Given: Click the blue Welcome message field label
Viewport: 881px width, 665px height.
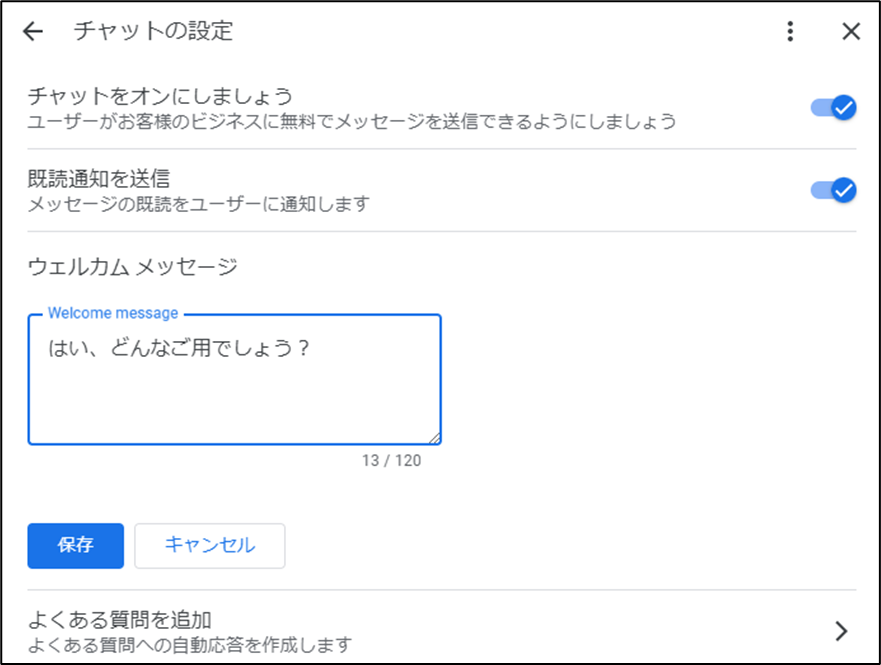Looking at the screenshot, I should click(x=113, y=313).
